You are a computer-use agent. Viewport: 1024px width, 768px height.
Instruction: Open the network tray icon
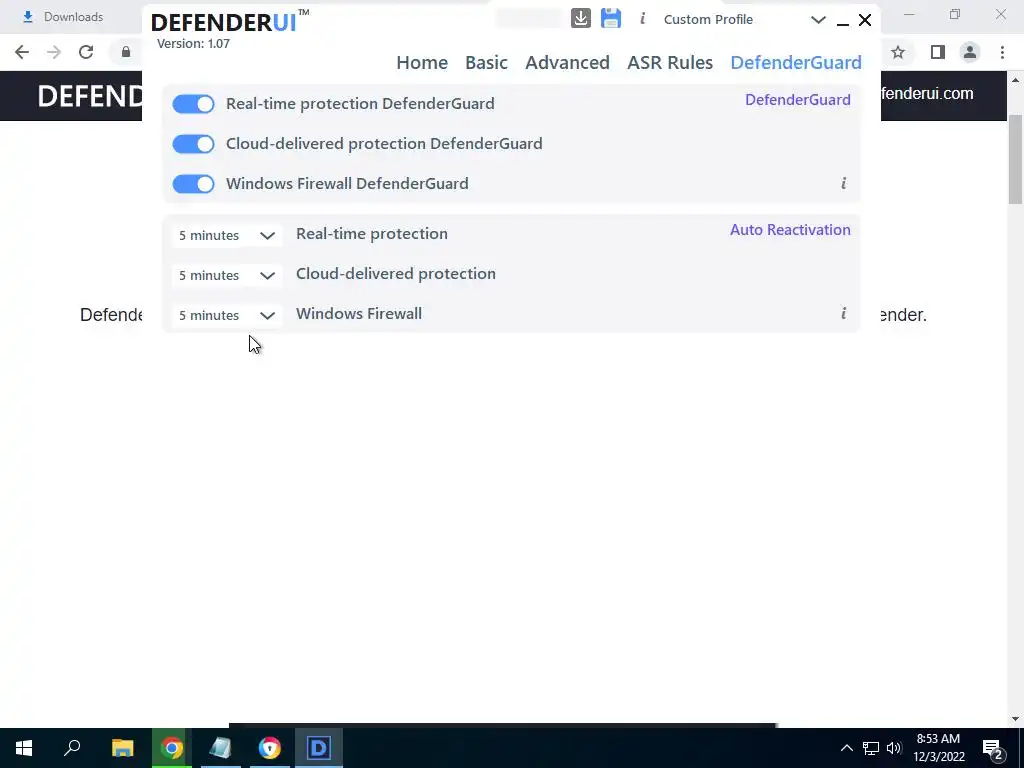coord(871,748)
